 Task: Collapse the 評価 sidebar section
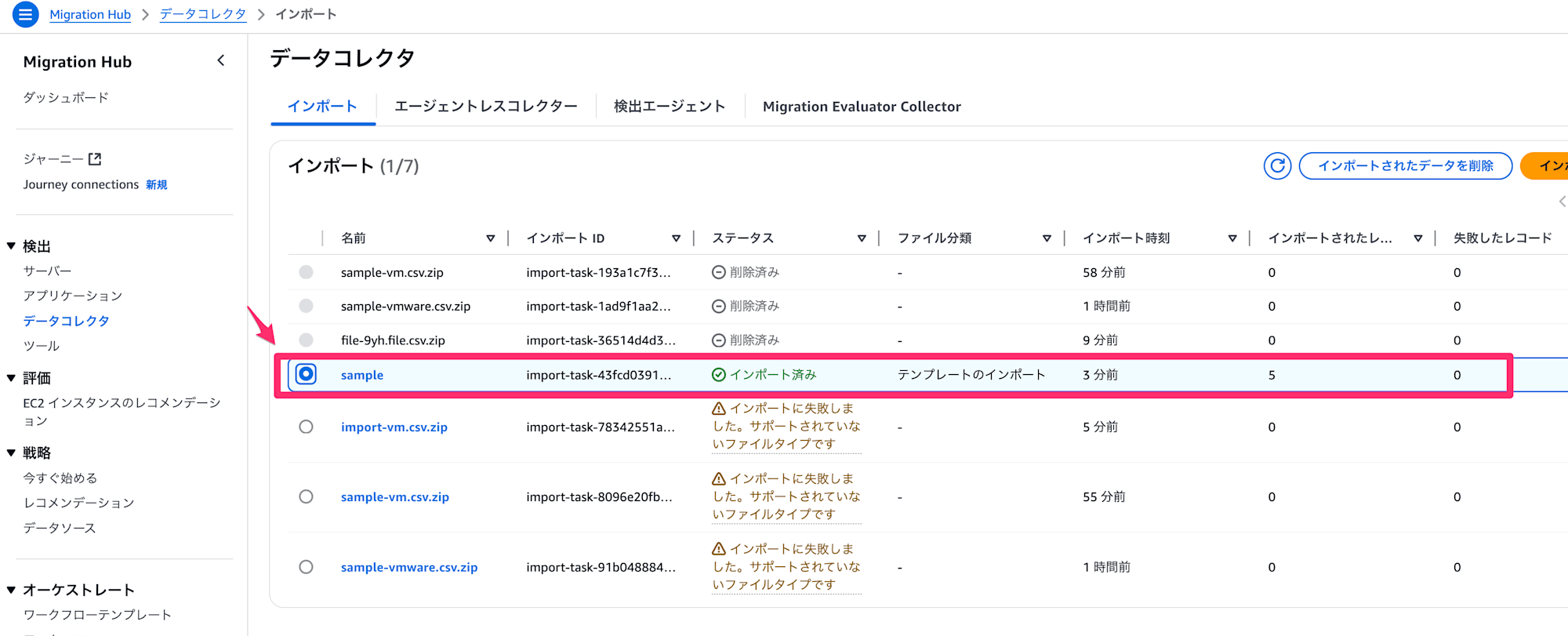(x=11, y=378)
